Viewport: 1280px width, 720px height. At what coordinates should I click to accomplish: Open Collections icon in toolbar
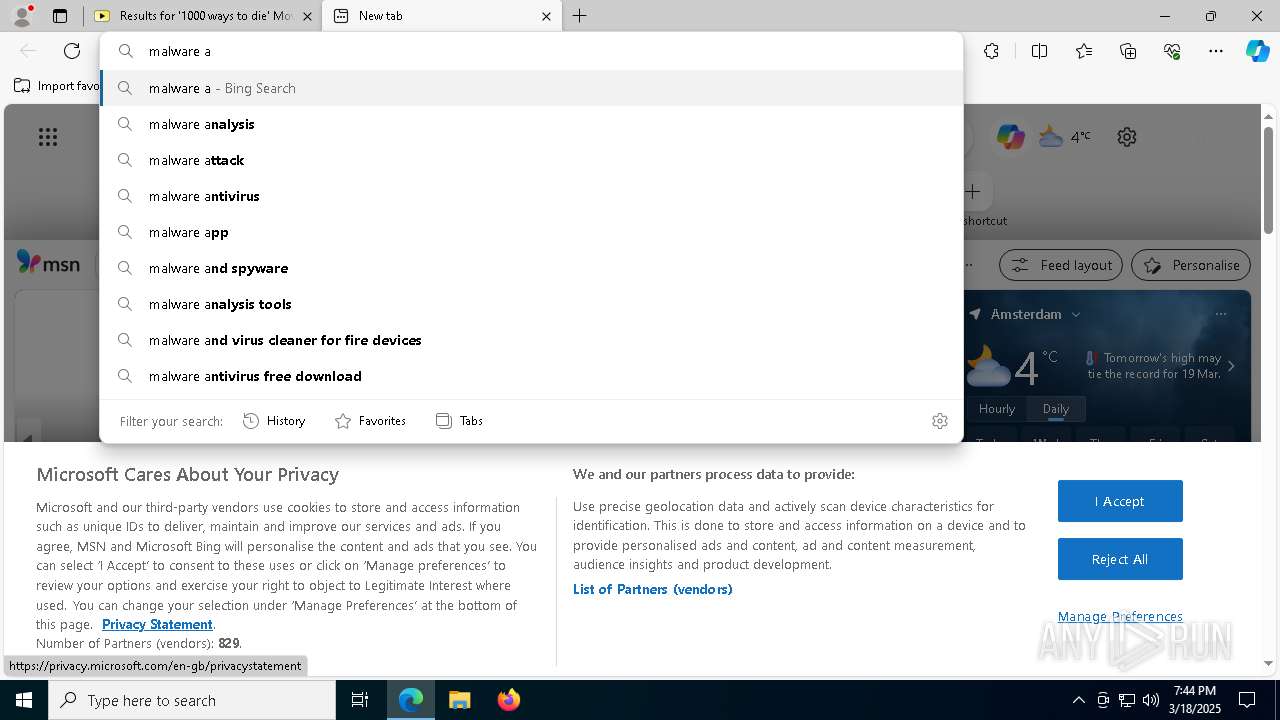pos(1128,51)
